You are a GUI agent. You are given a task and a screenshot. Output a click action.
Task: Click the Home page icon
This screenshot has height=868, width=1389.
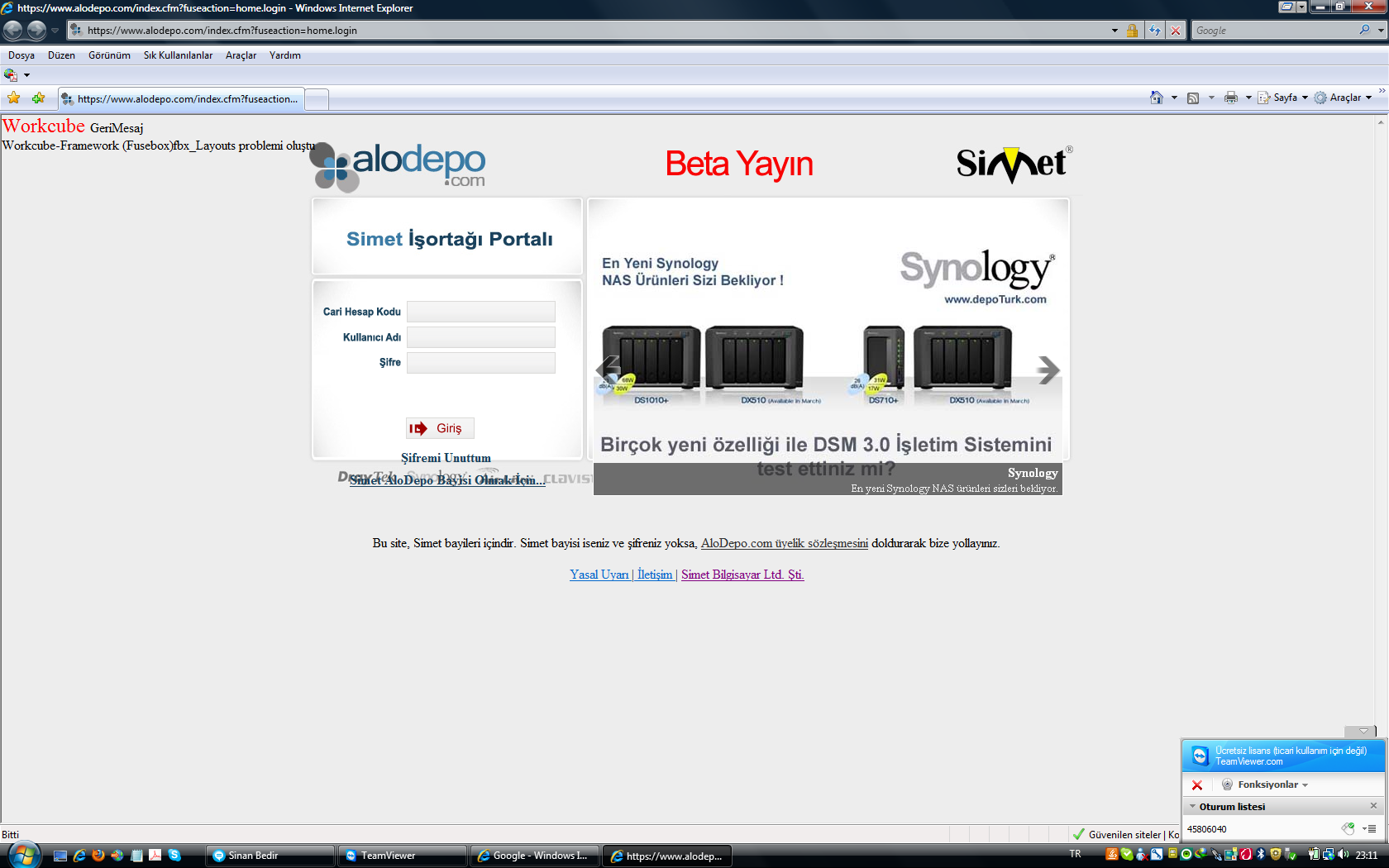tap(1156, 98)
